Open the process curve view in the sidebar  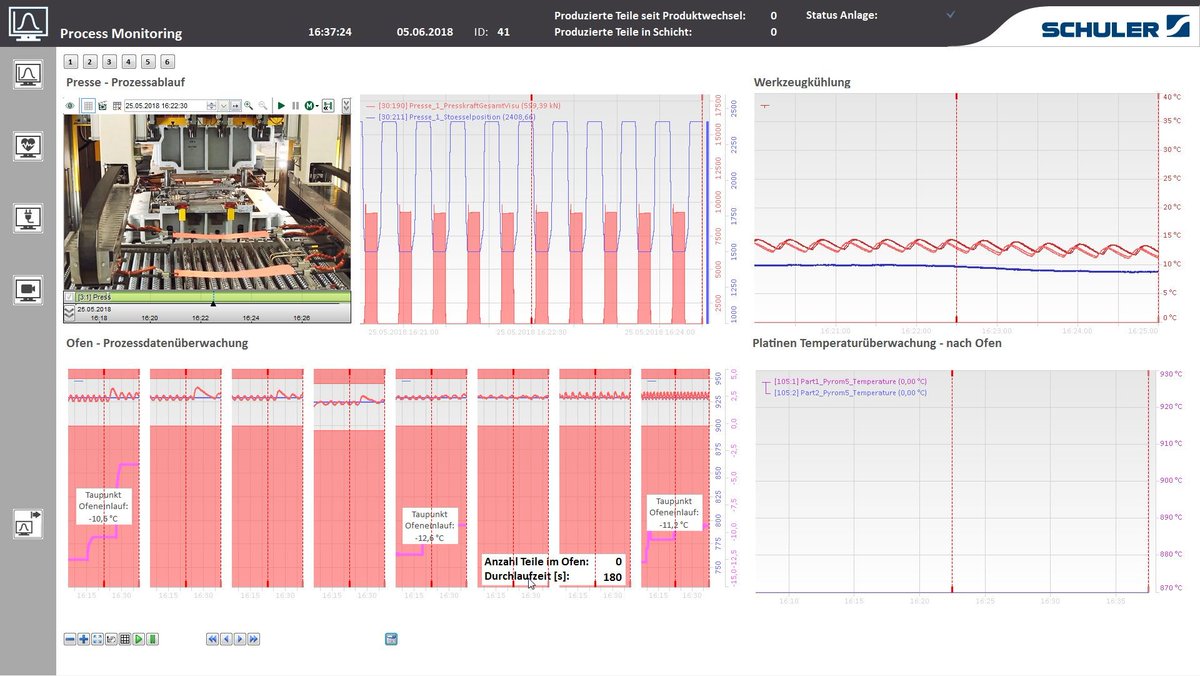point(28,75)
